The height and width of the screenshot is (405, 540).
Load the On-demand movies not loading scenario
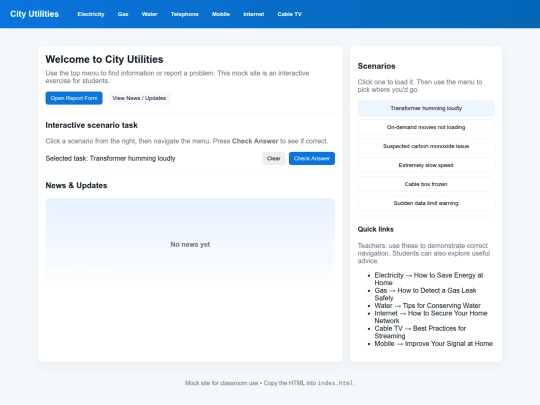426,127
